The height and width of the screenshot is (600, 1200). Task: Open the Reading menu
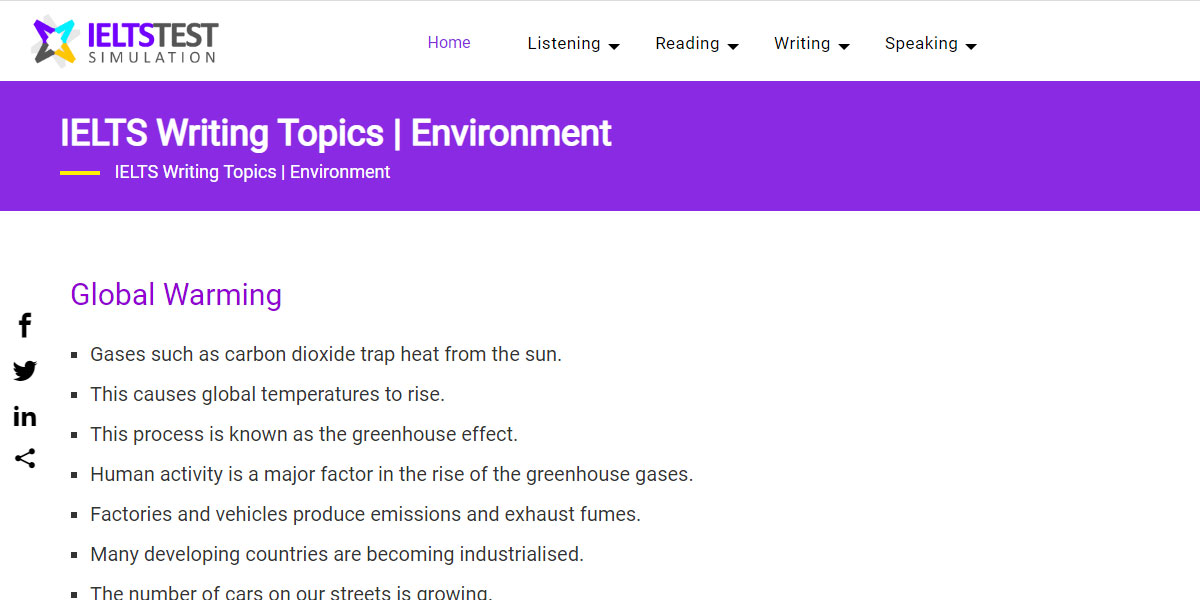[x=687, y=43]
